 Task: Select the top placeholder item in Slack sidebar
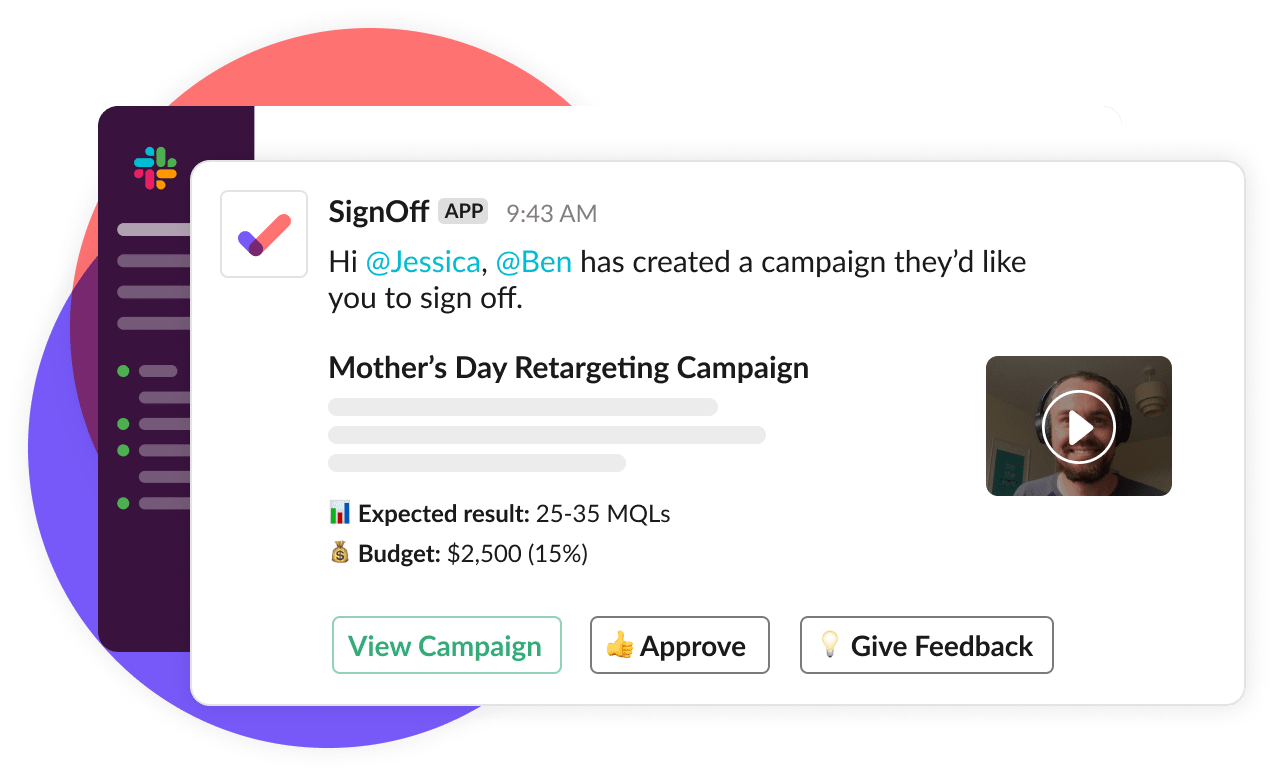(x=154, y=230)
